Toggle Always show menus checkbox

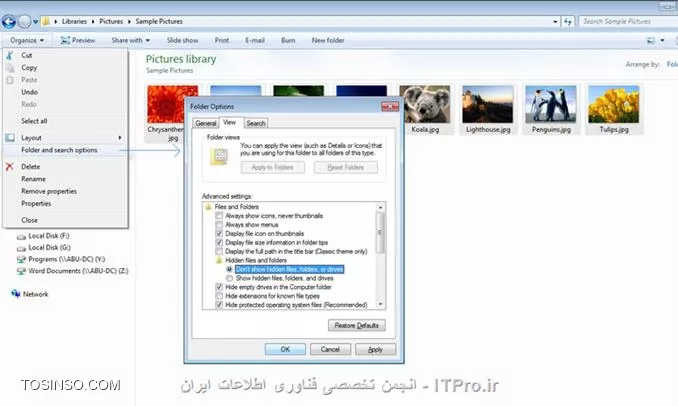pyautogui.click(x=219, y=225)
